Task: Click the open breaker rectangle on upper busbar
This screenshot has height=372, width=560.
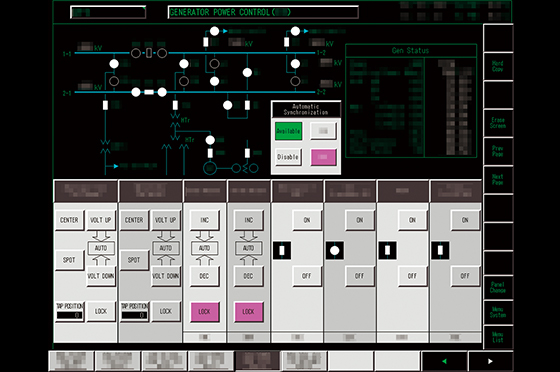Action: [x=149, y=53]
